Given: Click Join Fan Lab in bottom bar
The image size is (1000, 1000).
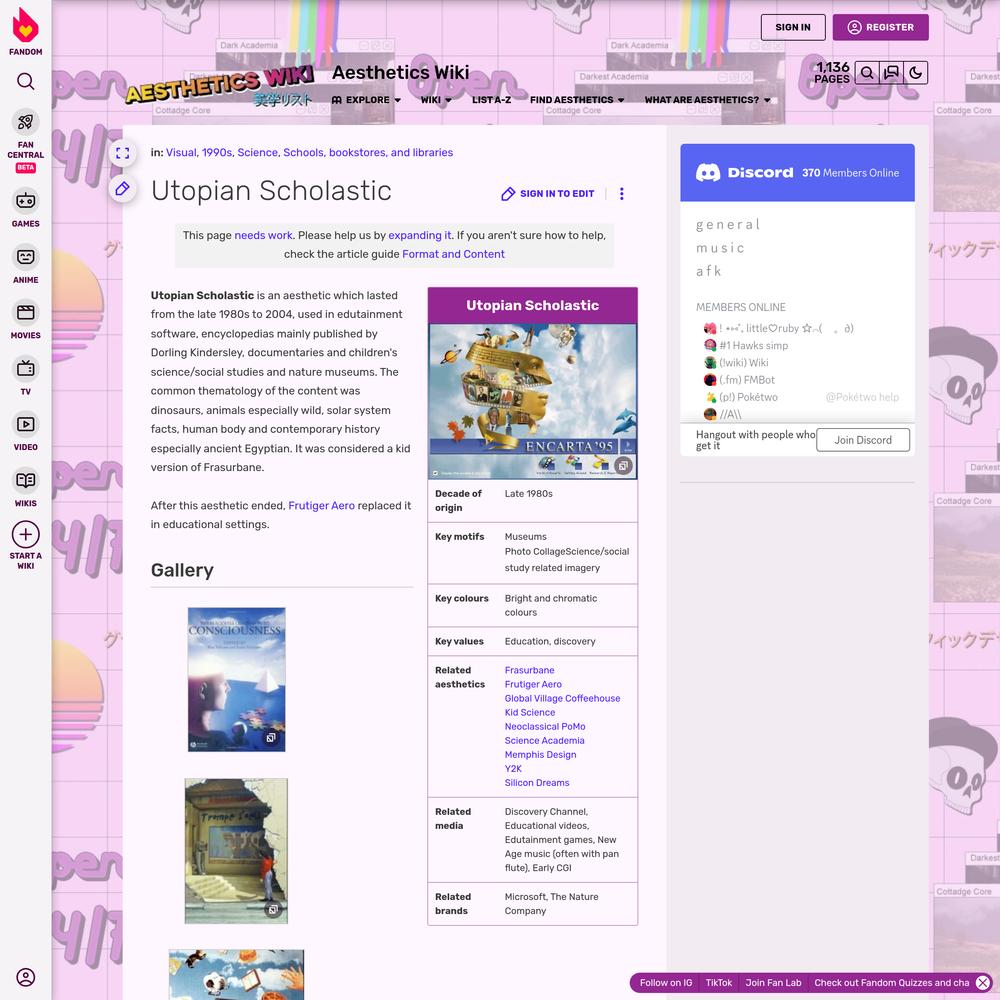Looking at the screenshot, I should point(773,983).
